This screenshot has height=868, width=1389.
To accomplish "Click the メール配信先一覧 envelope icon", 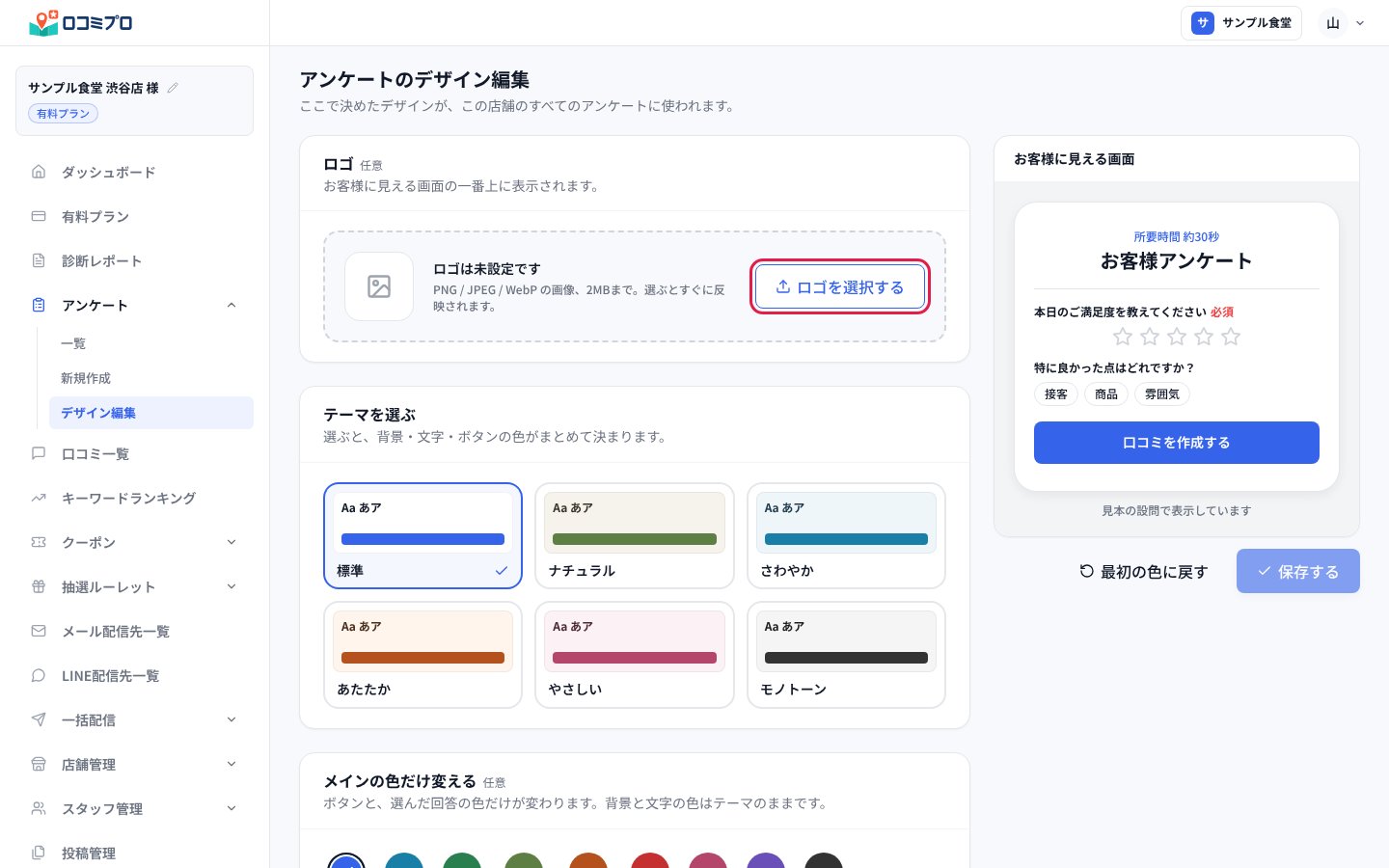I will click(x=39, y=631).
